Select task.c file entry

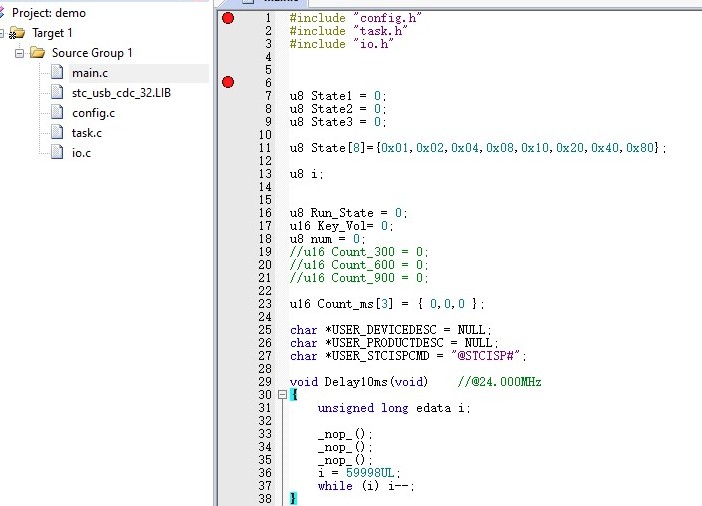click(86, 133)
